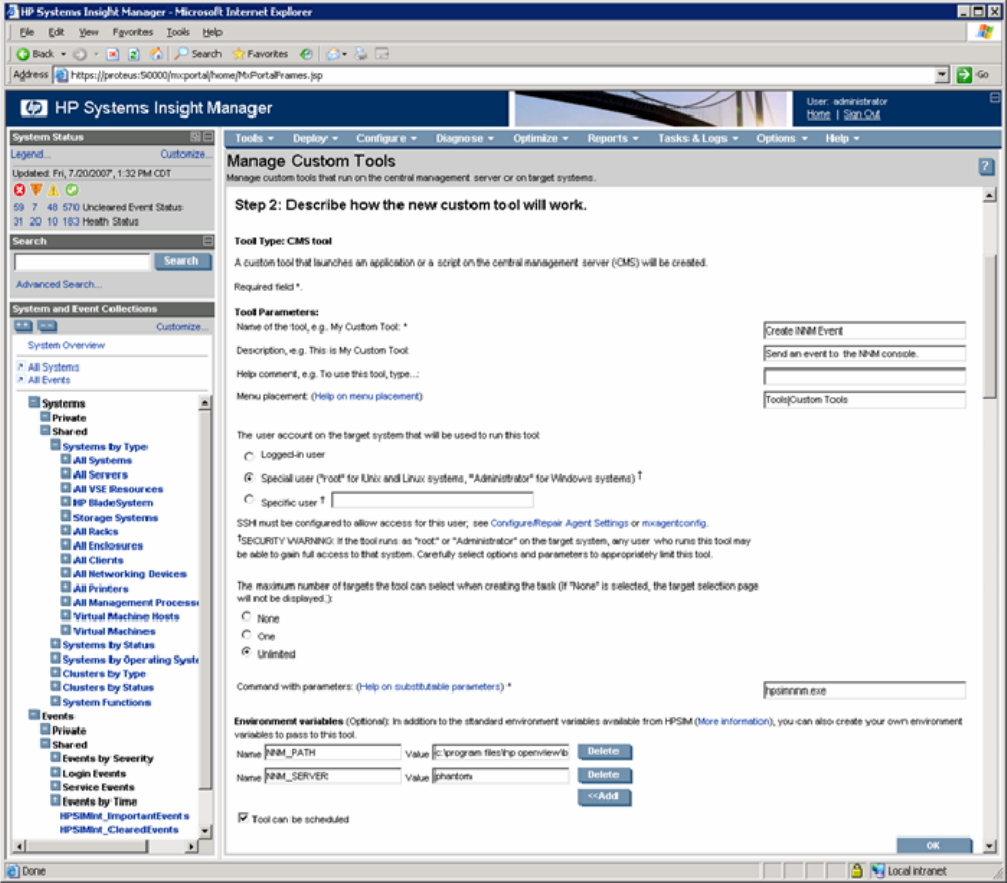Viewport: 1007px width, 883px height.
Task: Open the Reports dropdown menu
Action: 613,138
